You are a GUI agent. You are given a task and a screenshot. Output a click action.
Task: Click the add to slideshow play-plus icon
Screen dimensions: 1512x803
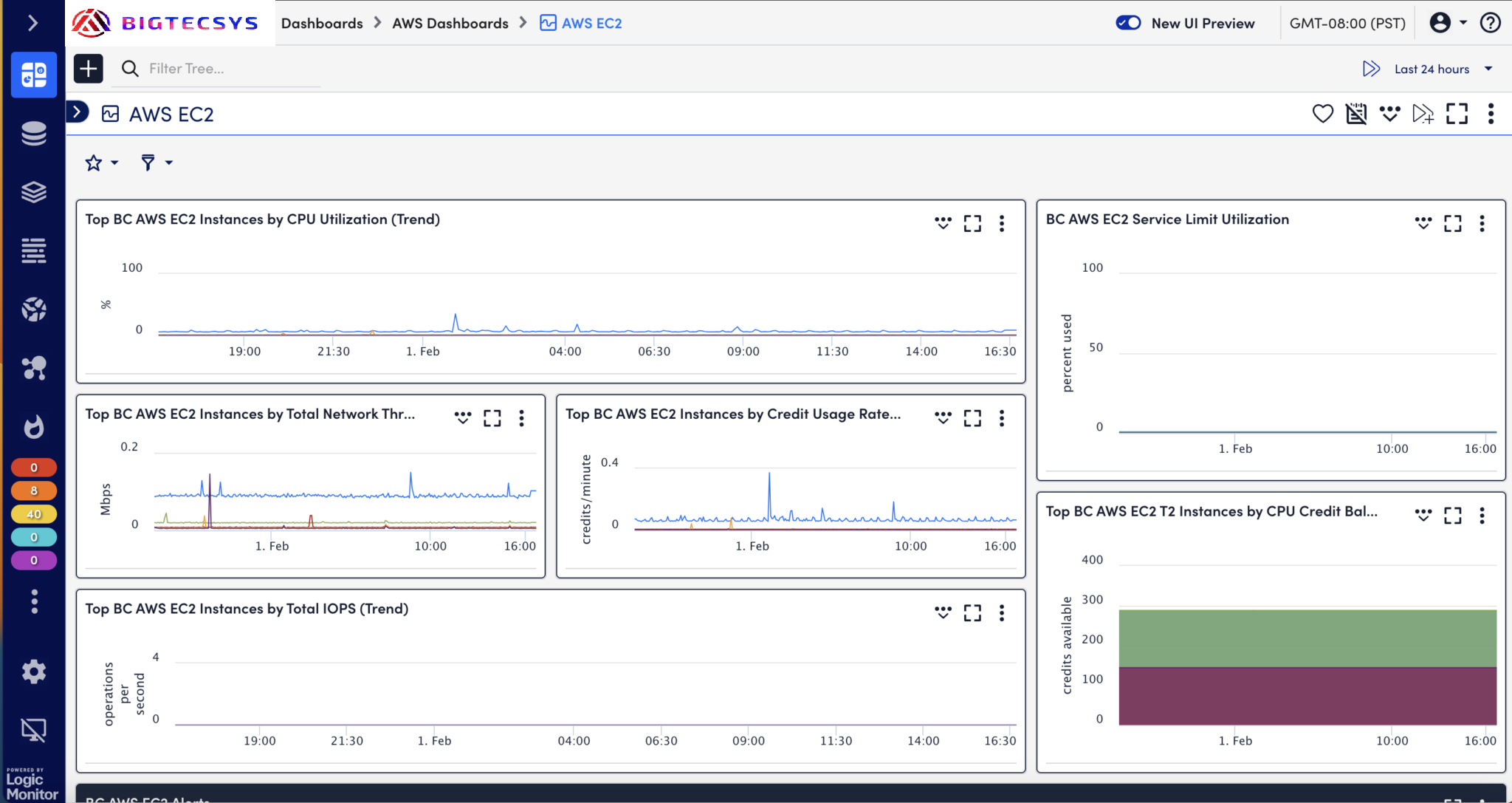click(1423, 114)
